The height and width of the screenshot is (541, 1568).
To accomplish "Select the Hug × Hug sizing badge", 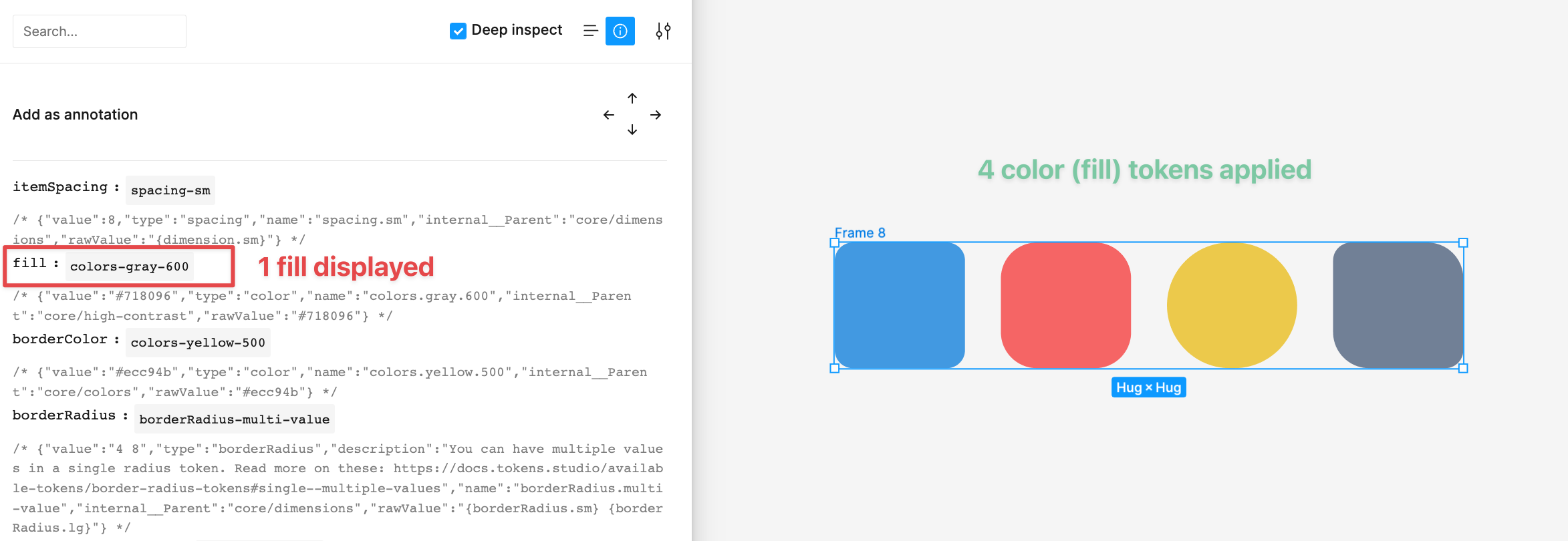I will (x=1148, y=387).
